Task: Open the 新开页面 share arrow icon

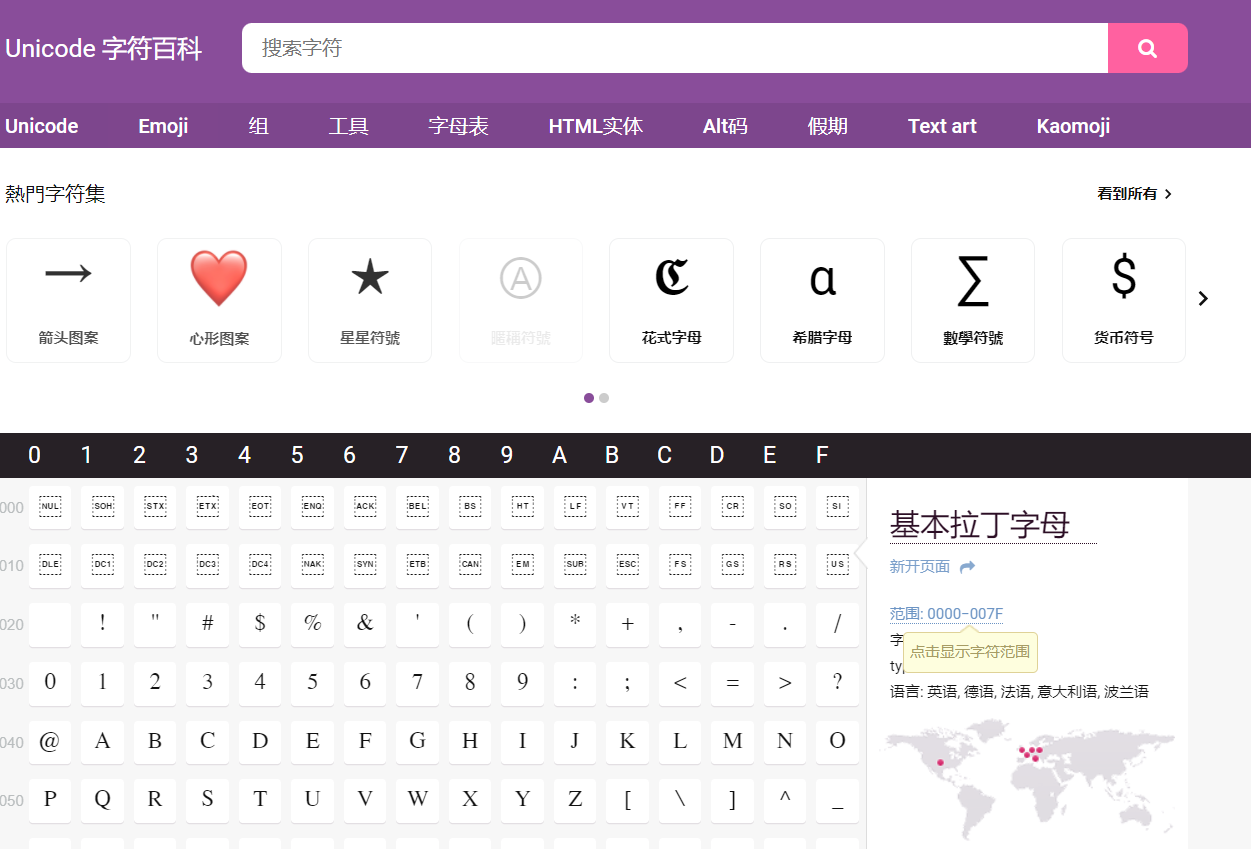Action: tap(963, 565)
